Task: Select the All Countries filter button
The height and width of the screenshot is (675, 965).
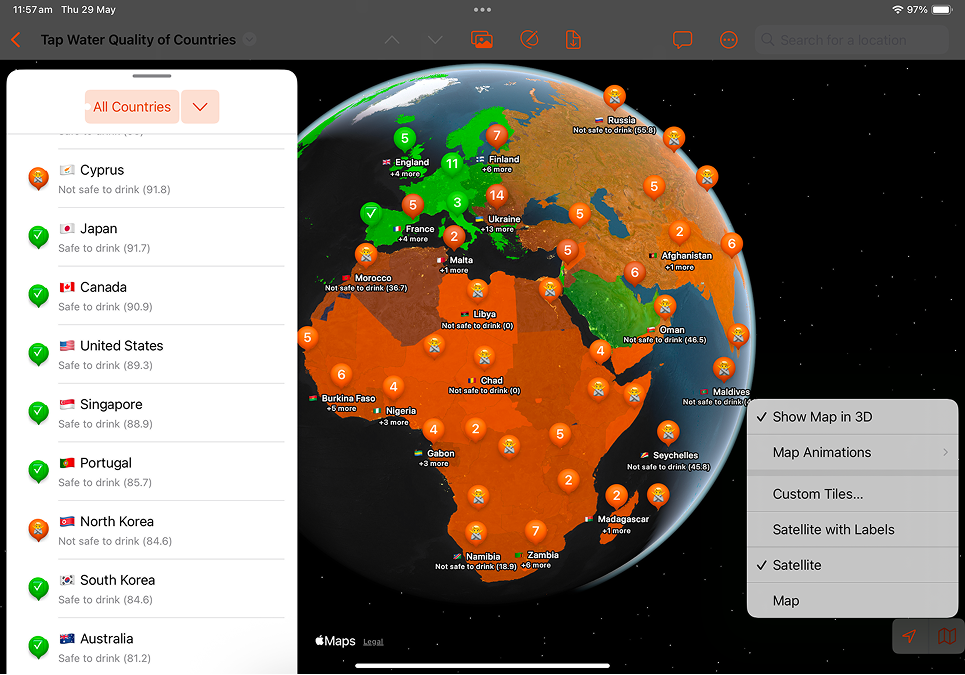Action: point(132,106)
